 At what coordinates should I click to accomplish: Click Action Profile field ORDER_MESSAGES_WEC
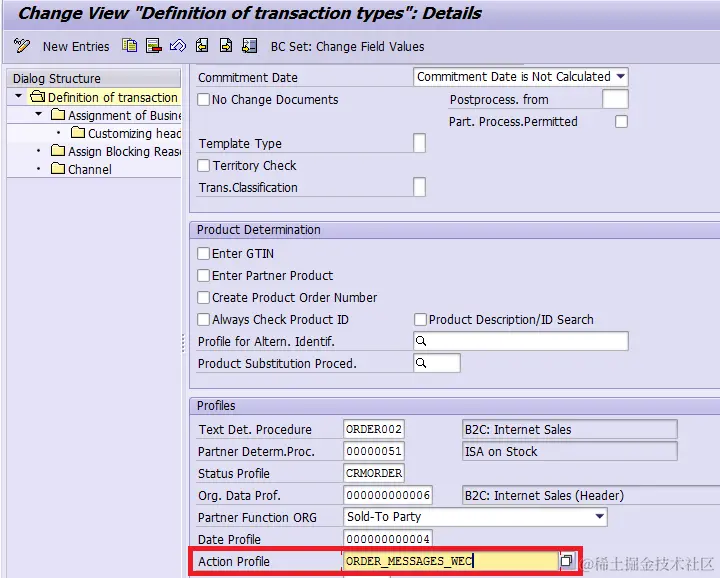[450, 561]
